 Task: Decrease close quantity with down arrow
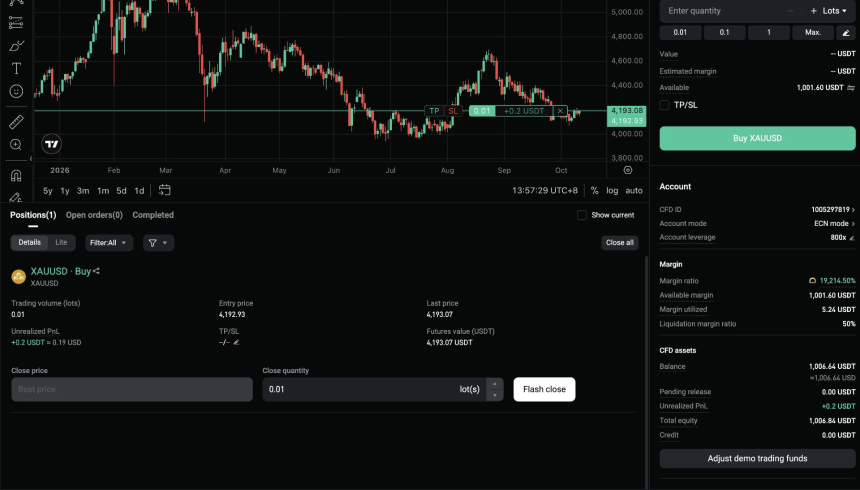point(495,395)
